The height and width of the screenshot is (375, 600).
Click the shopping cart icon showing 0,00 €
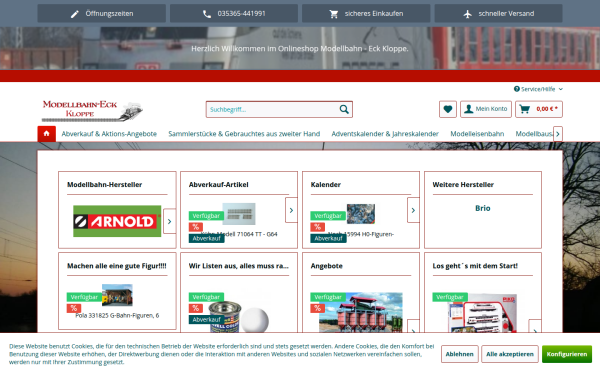point(525,109)
